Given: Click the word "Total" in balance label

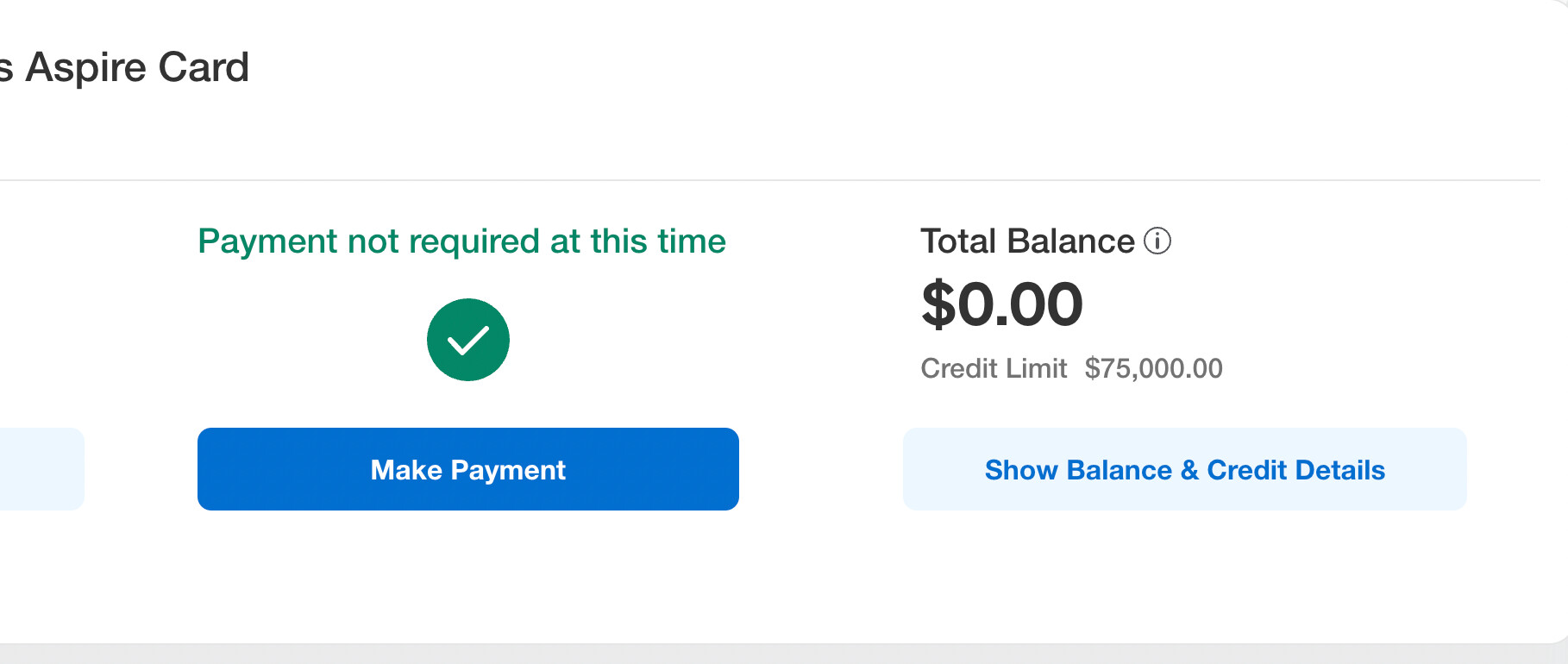Looking at the screenshot, I should click(958, 241).
